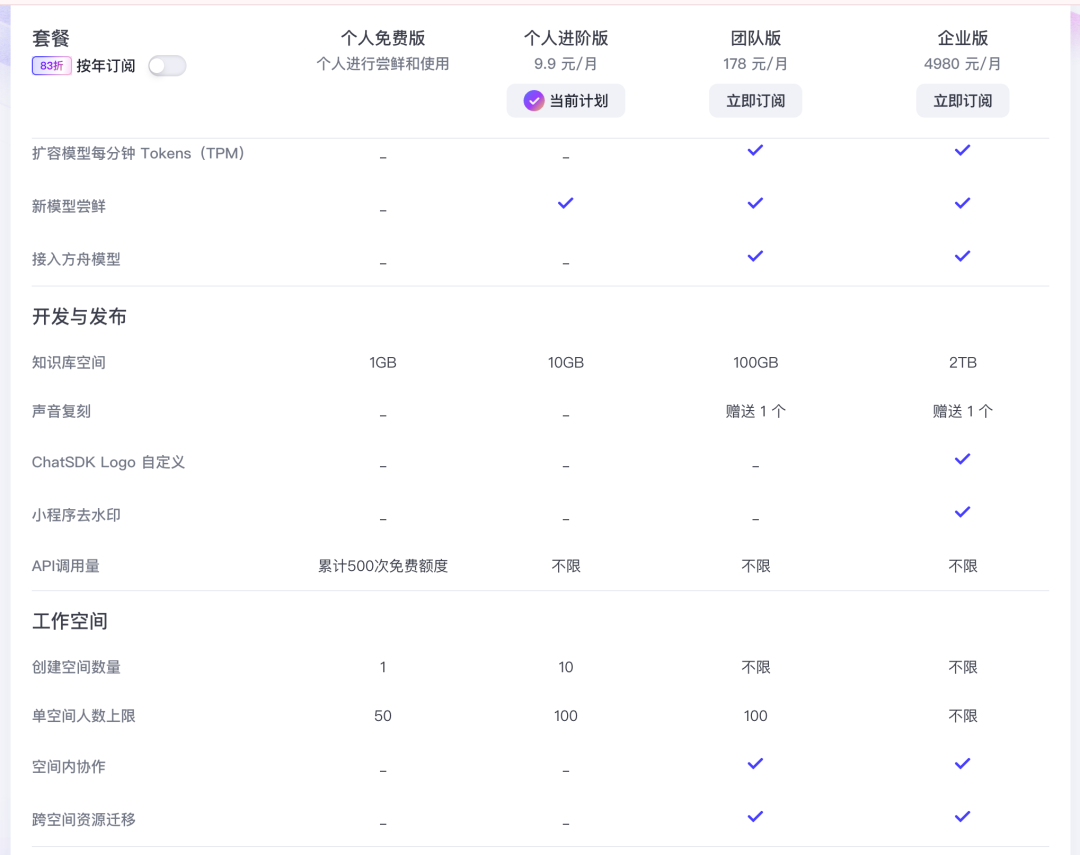Click 个人进阶版 checkmark in 新模型尝鲜 row
1080x855 pixels.
[566, 203]
